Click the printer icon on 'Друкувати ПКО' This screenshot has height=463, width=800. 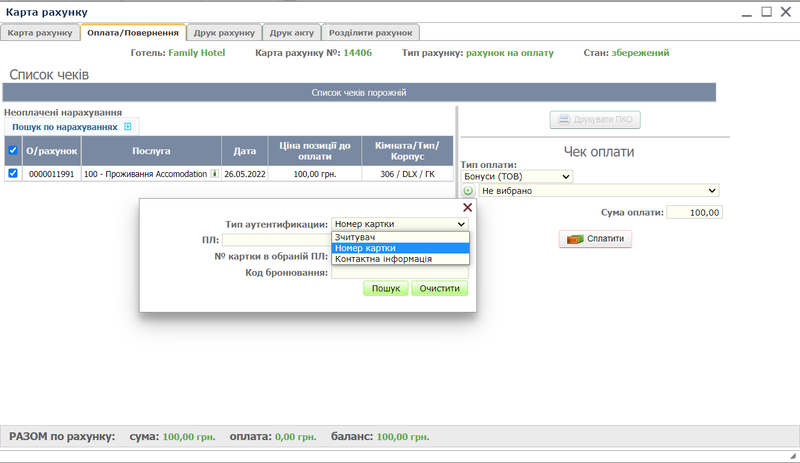tap(564, 120)
